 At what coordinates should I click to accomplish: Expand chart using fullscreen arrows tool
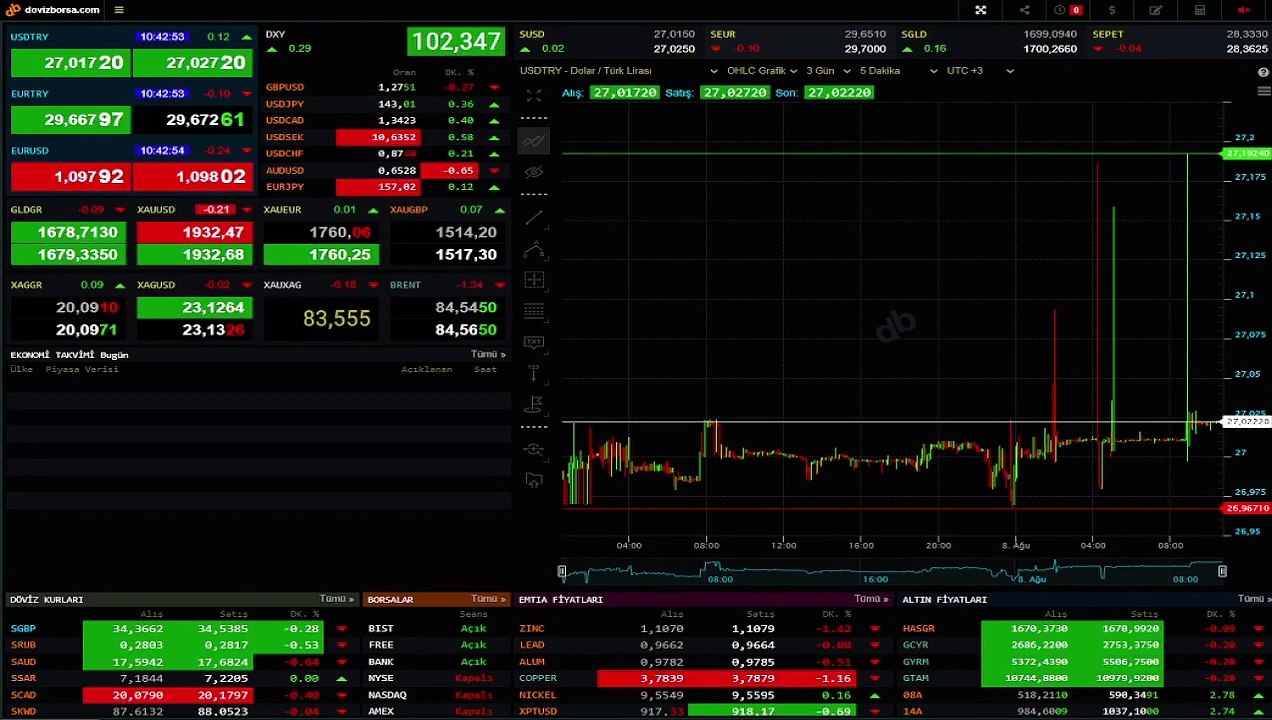534,96
